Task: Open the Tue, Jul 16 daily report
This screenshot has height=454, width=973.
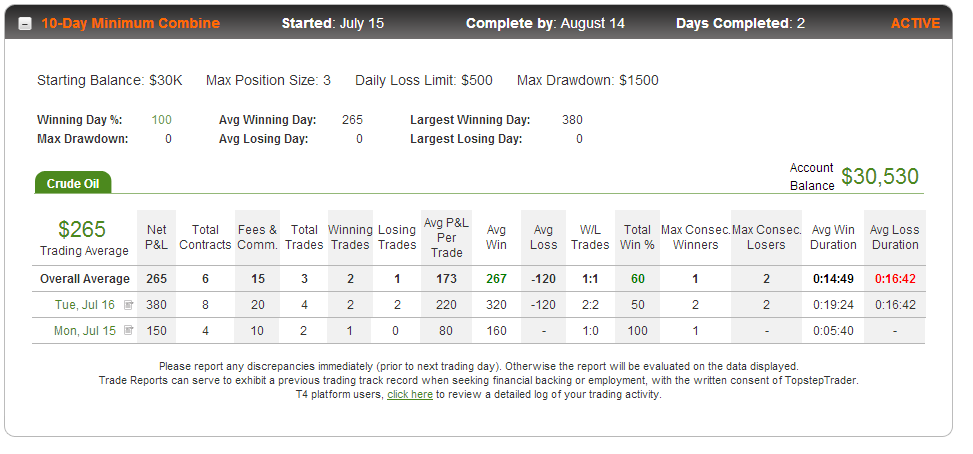Action: click(x=86, y=305)
